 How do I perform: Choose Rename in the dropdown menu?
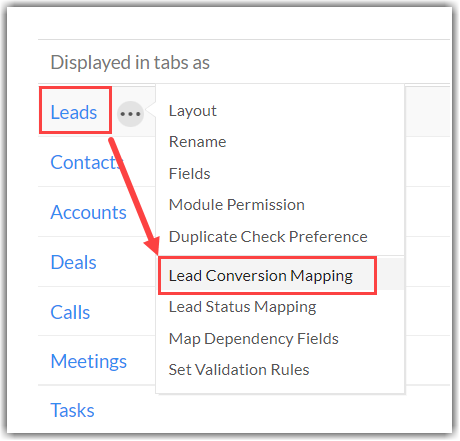[198, 142]
